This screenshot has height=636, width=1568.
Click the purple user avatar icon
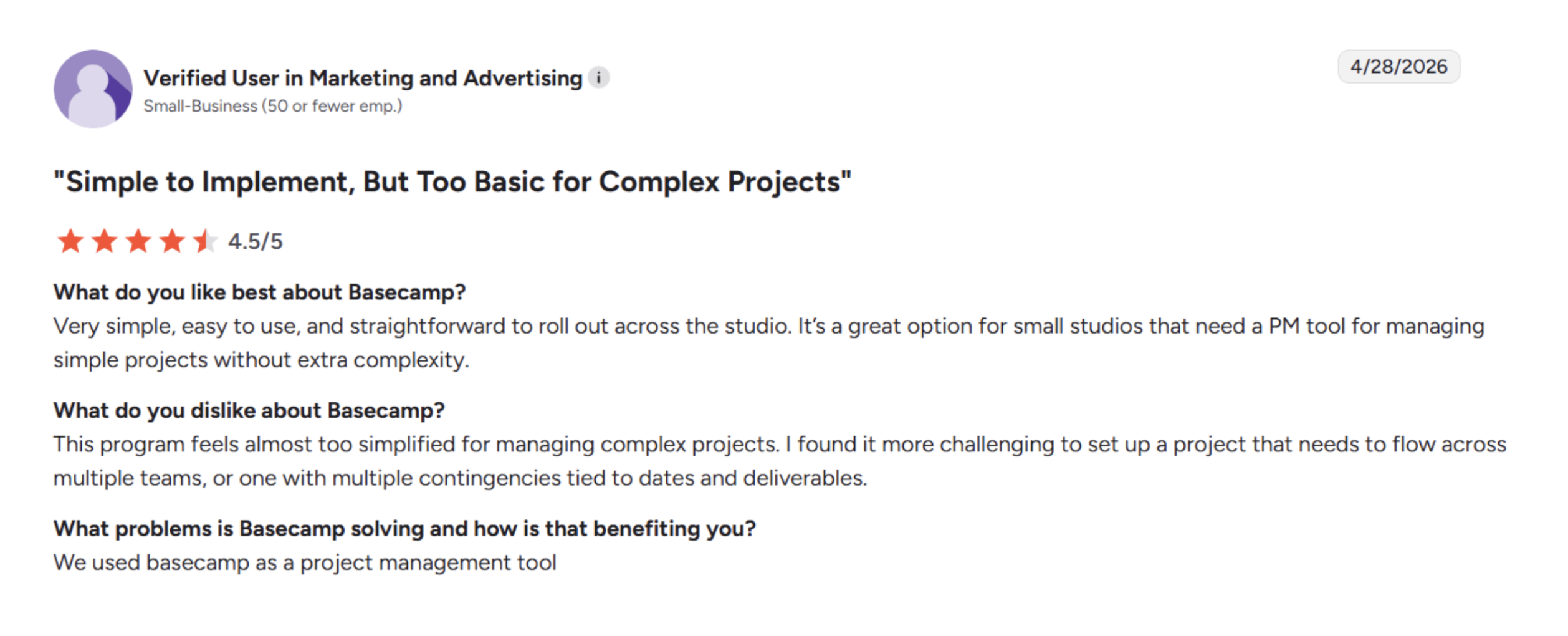(93, 89)
